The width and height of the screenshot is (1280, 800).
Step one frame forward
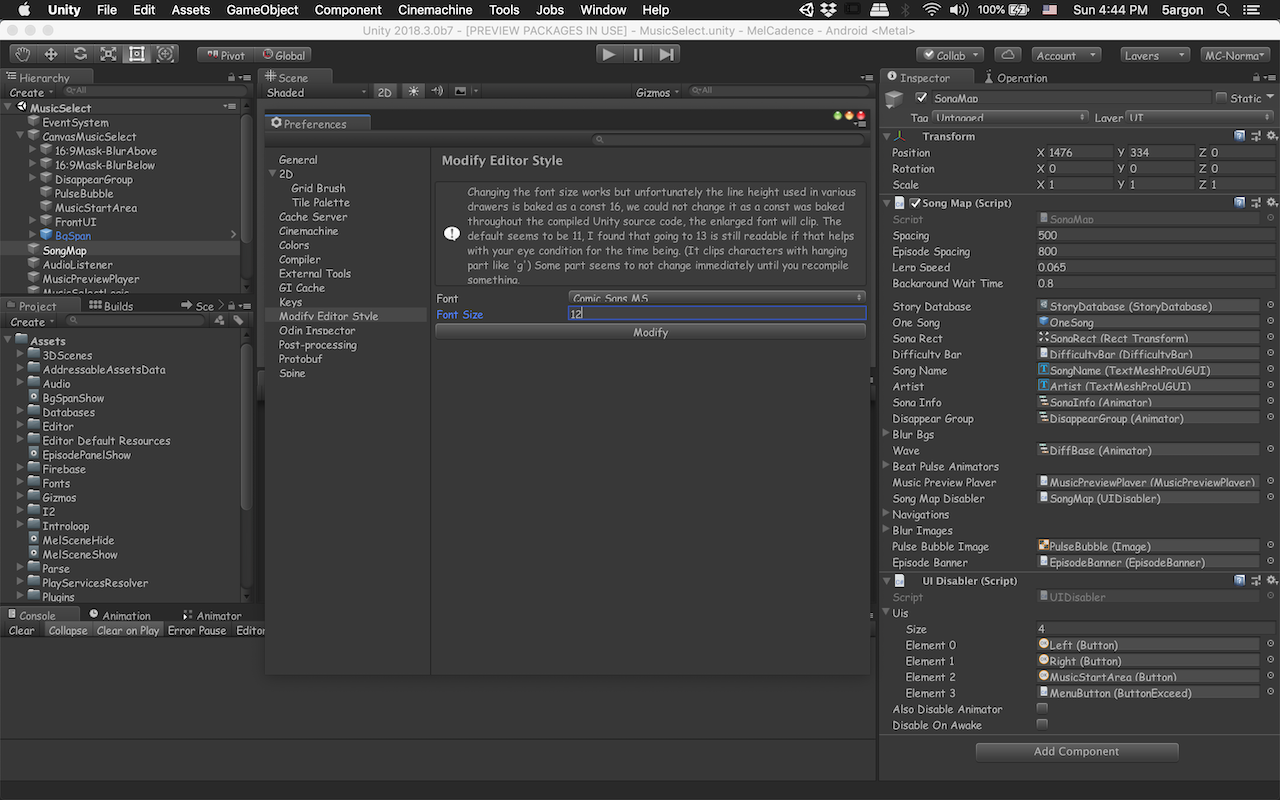tap(667, 54)
